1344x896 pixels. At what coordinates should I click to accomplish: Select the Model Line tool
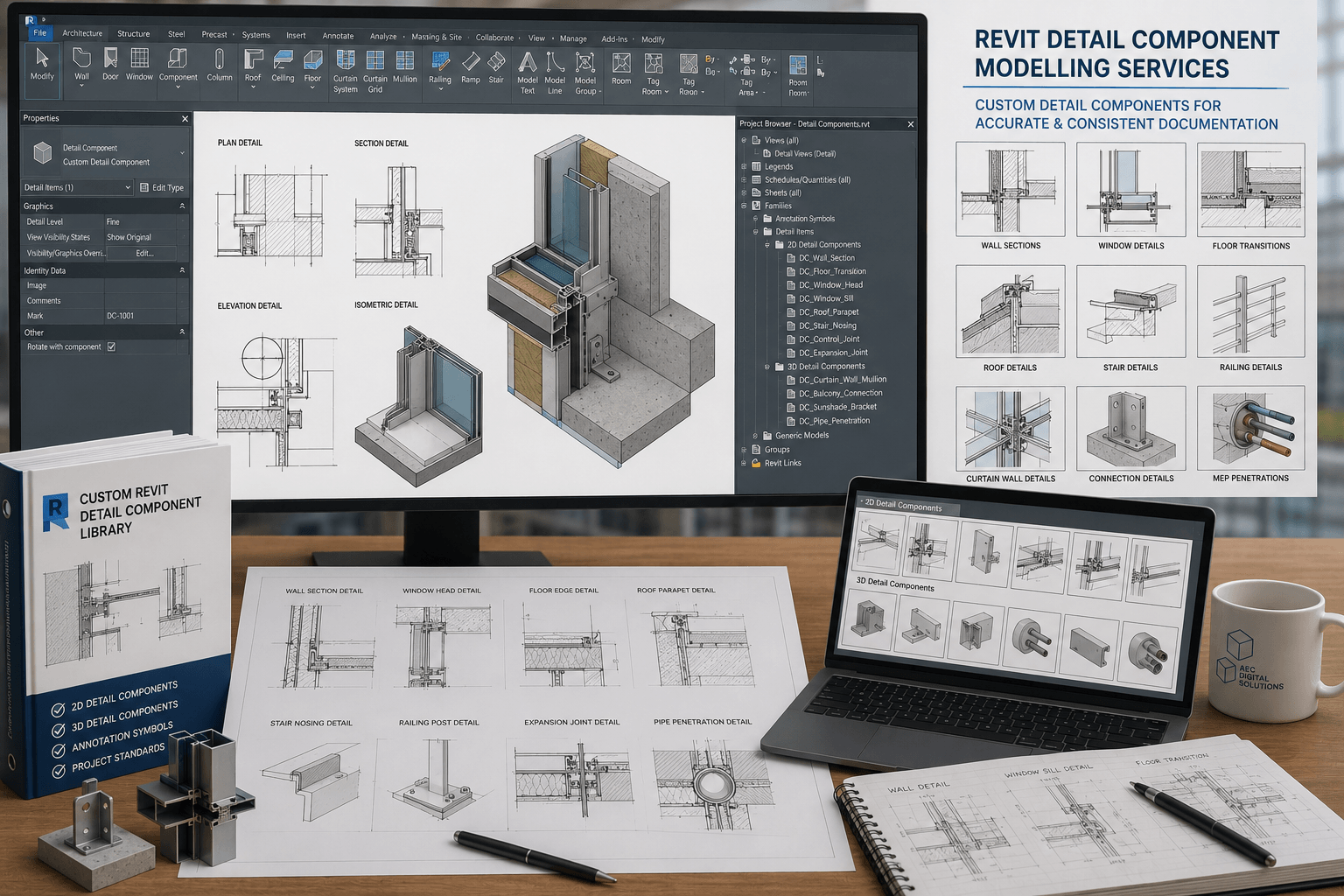555,73
